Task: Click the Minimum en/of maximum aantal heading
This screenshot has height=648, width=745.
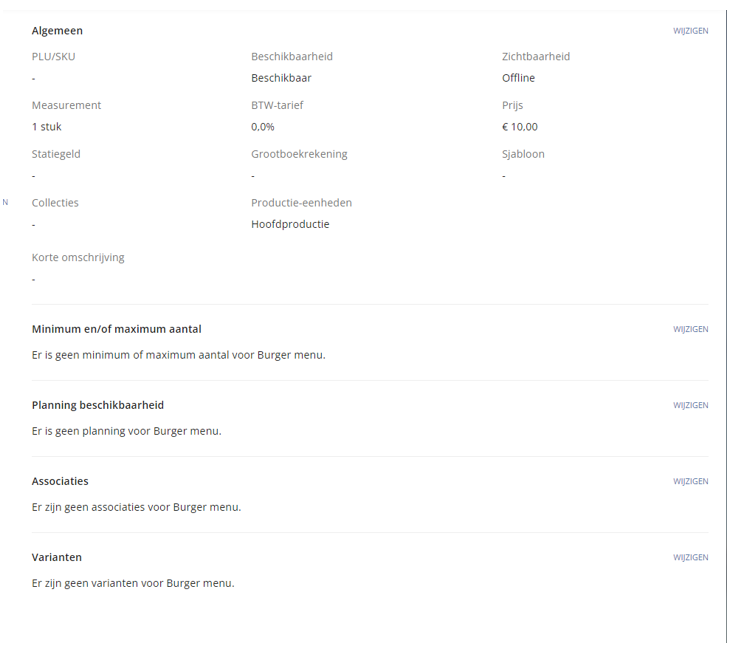Action: [x=116, y=329]
